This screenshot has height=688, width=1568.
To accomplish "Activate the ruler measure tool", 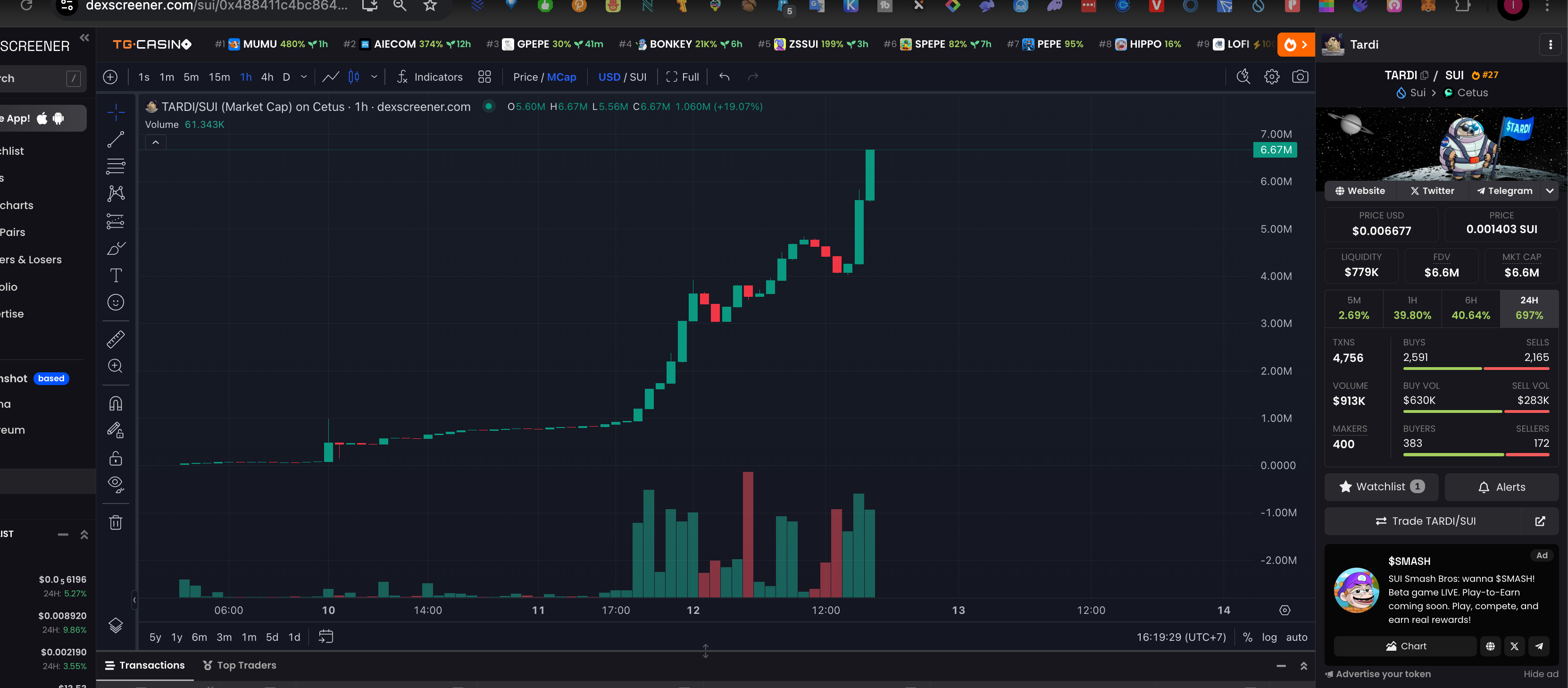I will (x=116, y=339).
